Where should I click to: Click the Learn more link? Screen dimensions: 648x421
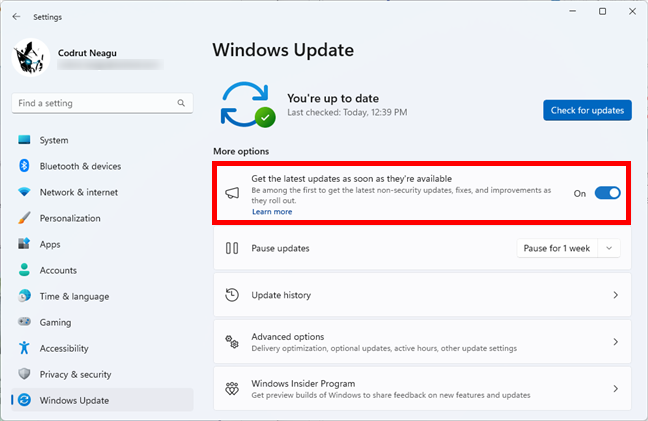pos(272,212)
